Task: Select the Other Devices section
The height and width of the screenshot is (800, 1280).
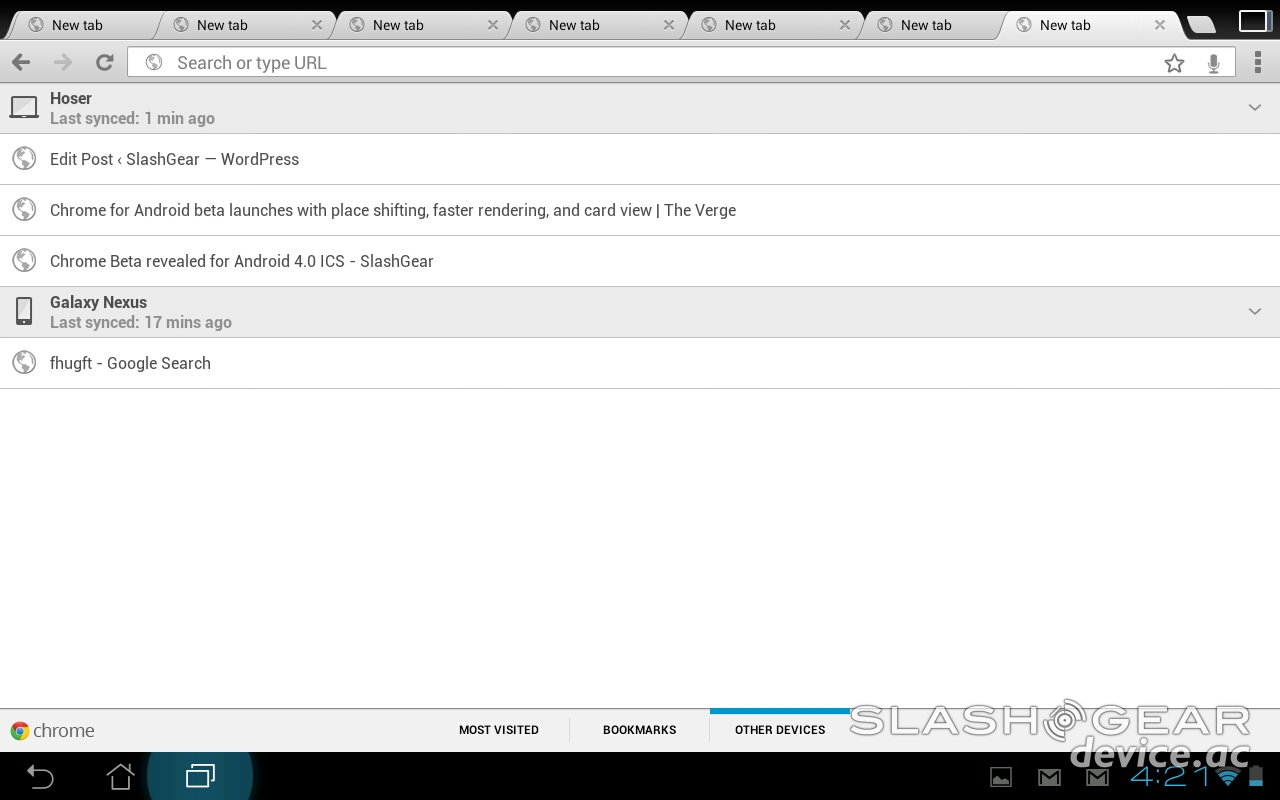Action: [780, 730]
